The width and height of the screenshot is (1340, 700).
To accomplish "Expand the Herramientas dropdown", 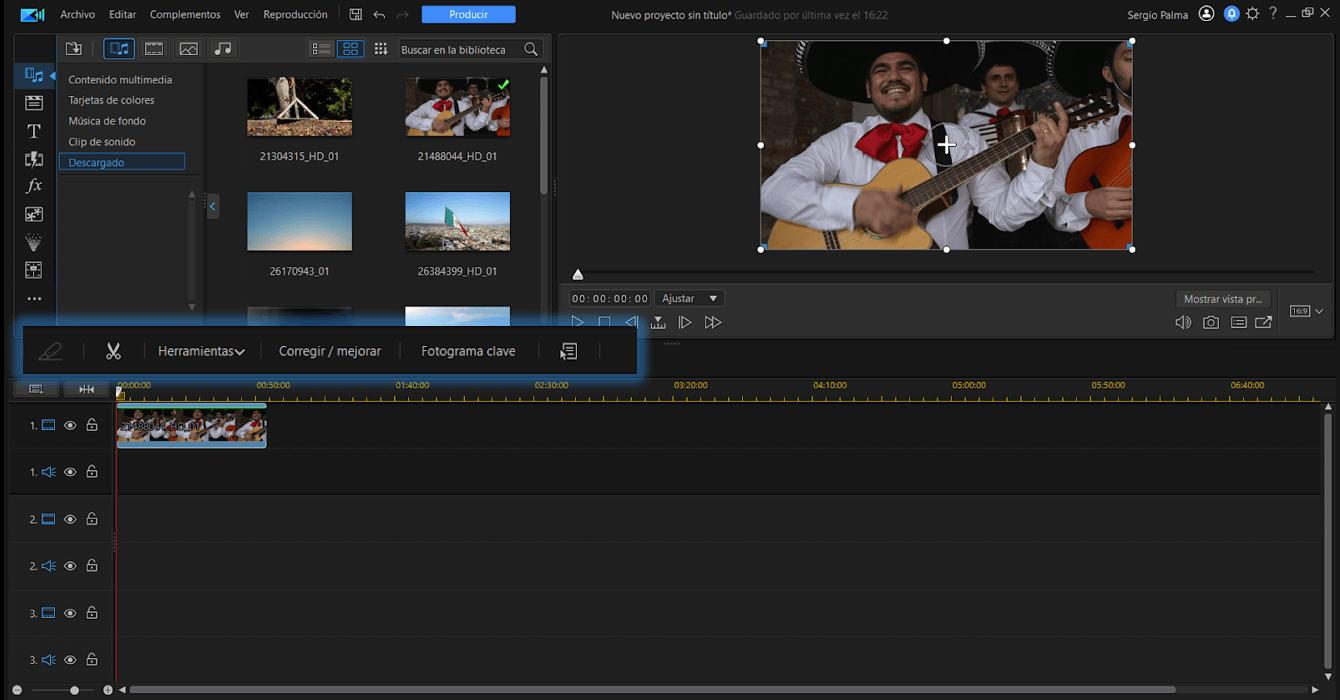I will 201,351.
